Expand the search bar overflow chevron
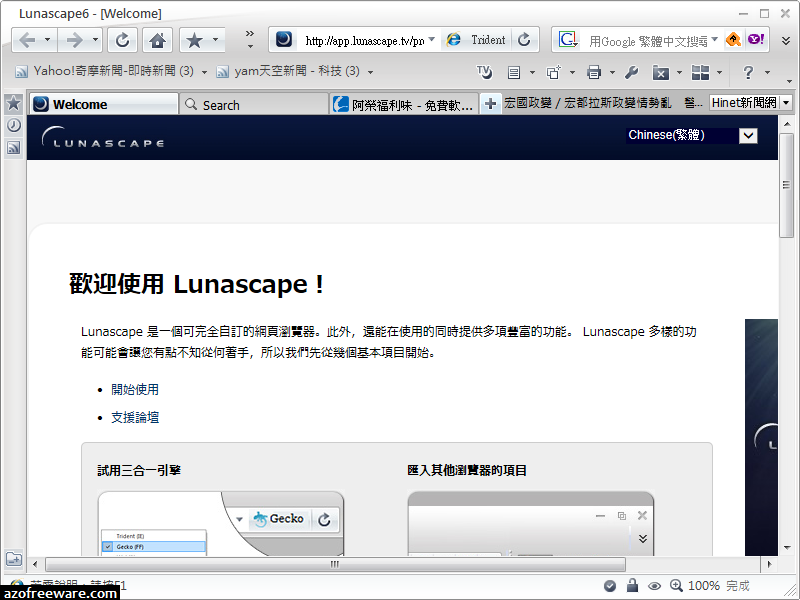Image resolution: width=800 pixels, height=600 pixels. pyautogui.click(x=786, y=40)
